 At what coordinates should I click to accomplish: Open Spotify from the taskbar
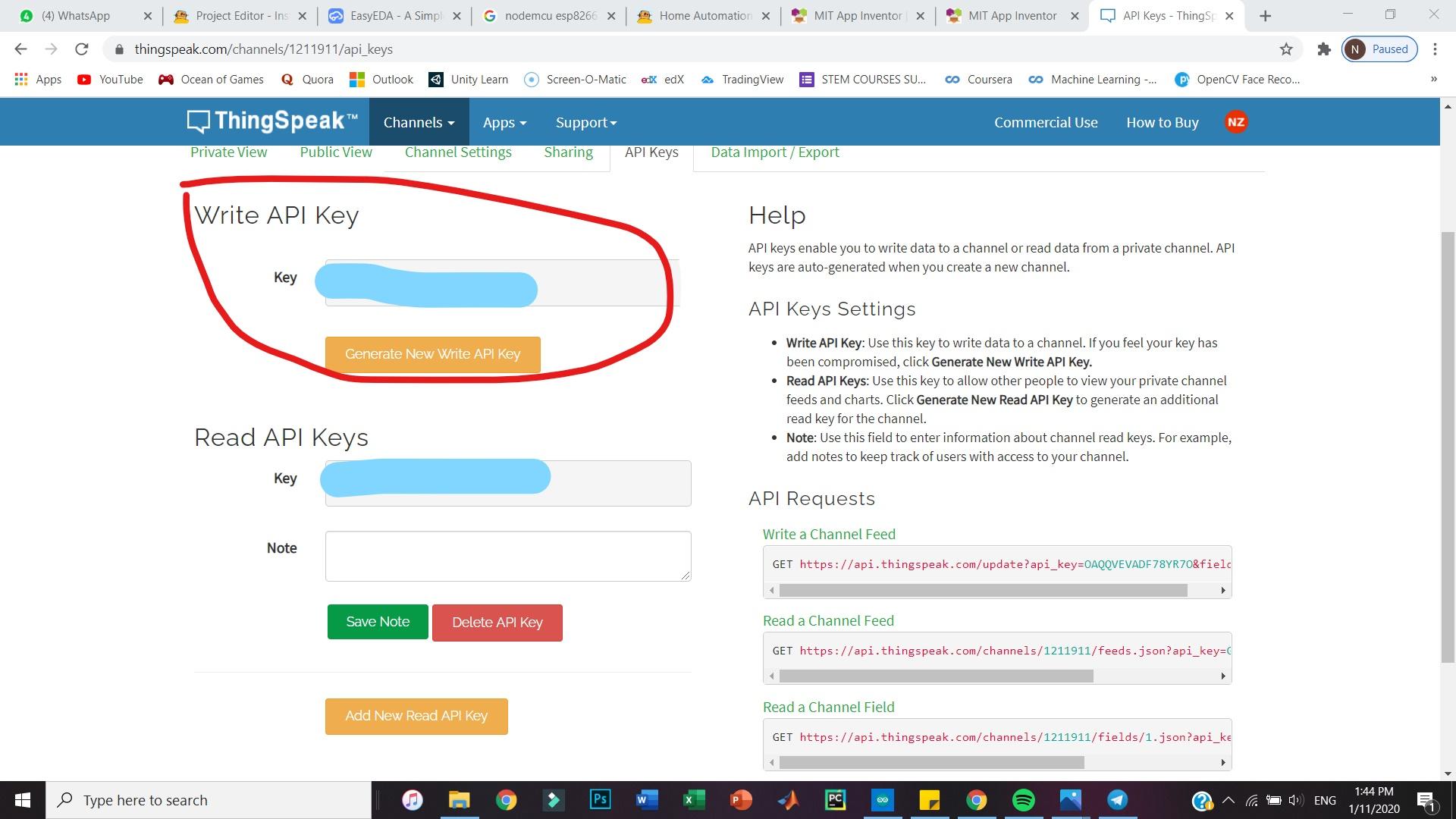point(1023,800)
